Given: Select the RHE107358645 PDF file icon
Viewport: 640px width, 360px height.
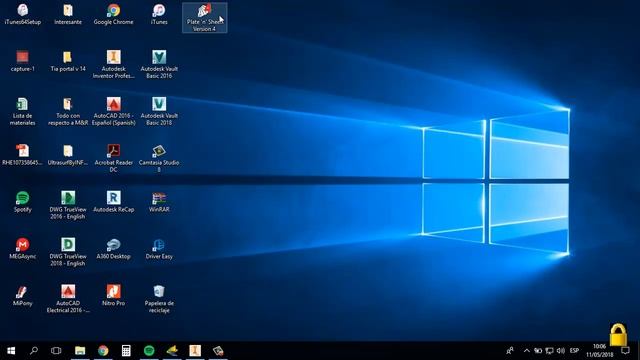Looking at the screenshot, I should pyautogui.click(x=22, y=155).
